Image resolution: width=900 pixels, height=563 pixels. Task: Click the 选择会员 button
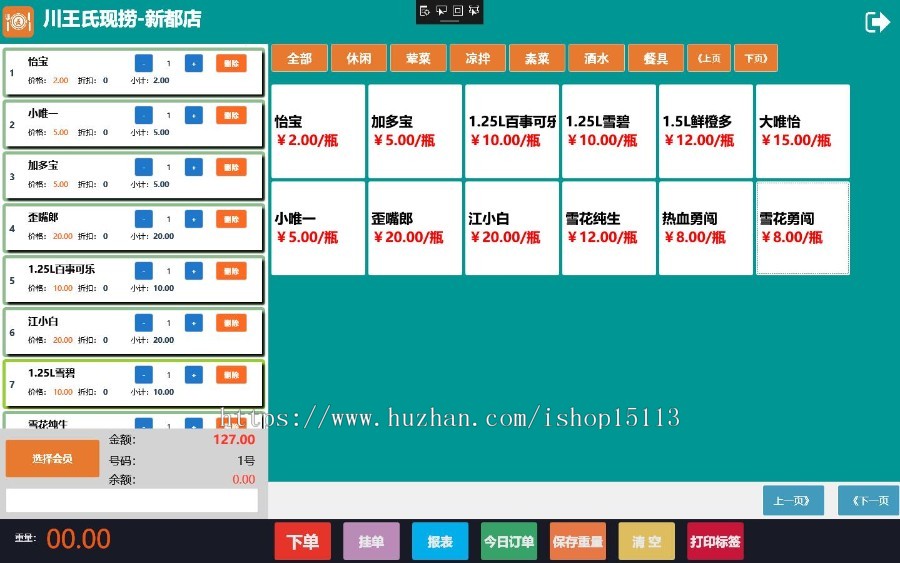pos(52,459)
